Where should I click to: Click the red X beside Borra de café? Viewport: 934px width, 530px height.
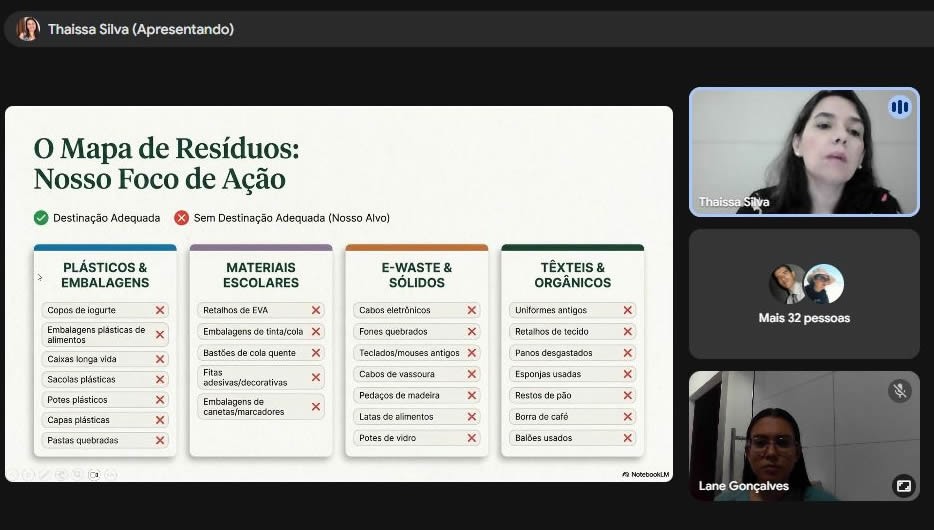click(x=627, y=417)
